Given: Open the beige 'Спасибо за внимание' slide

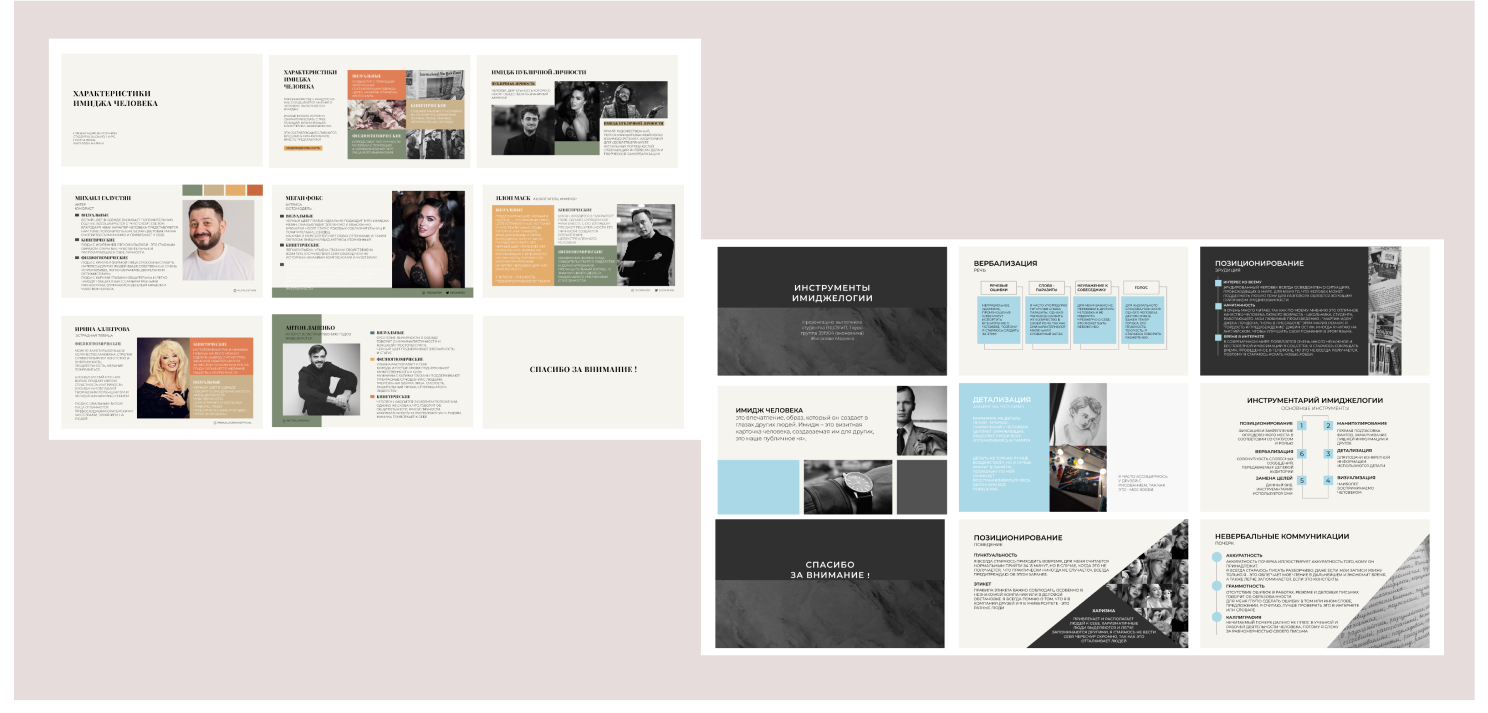Looking at the screenshot, I should [582, 372].
